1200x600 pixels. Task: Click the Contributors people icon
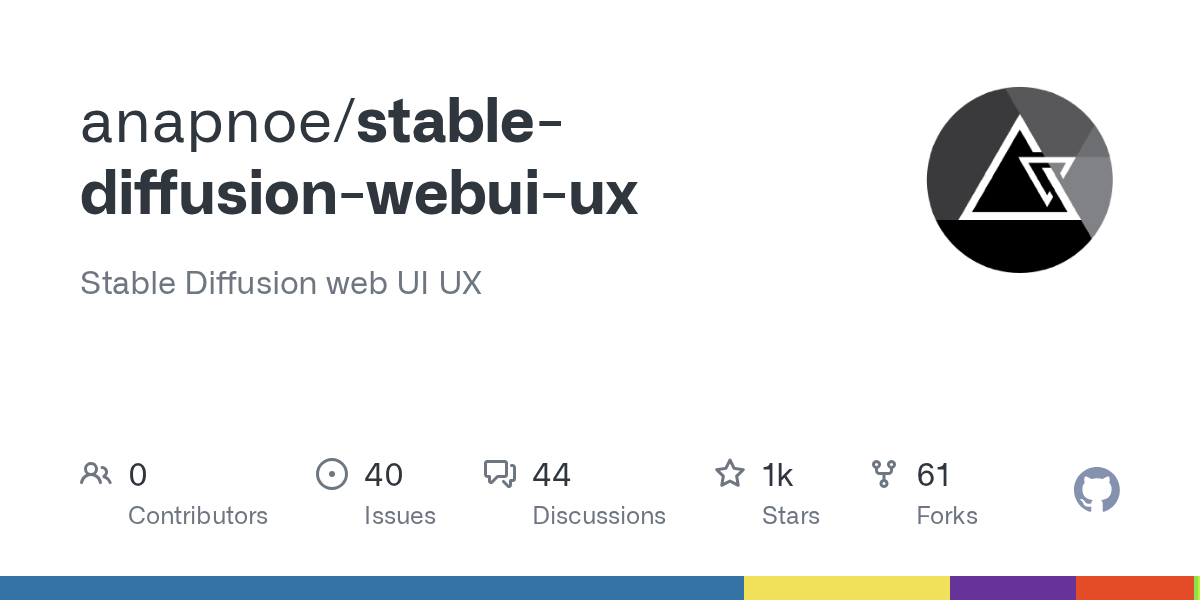[x=96, y=474]
